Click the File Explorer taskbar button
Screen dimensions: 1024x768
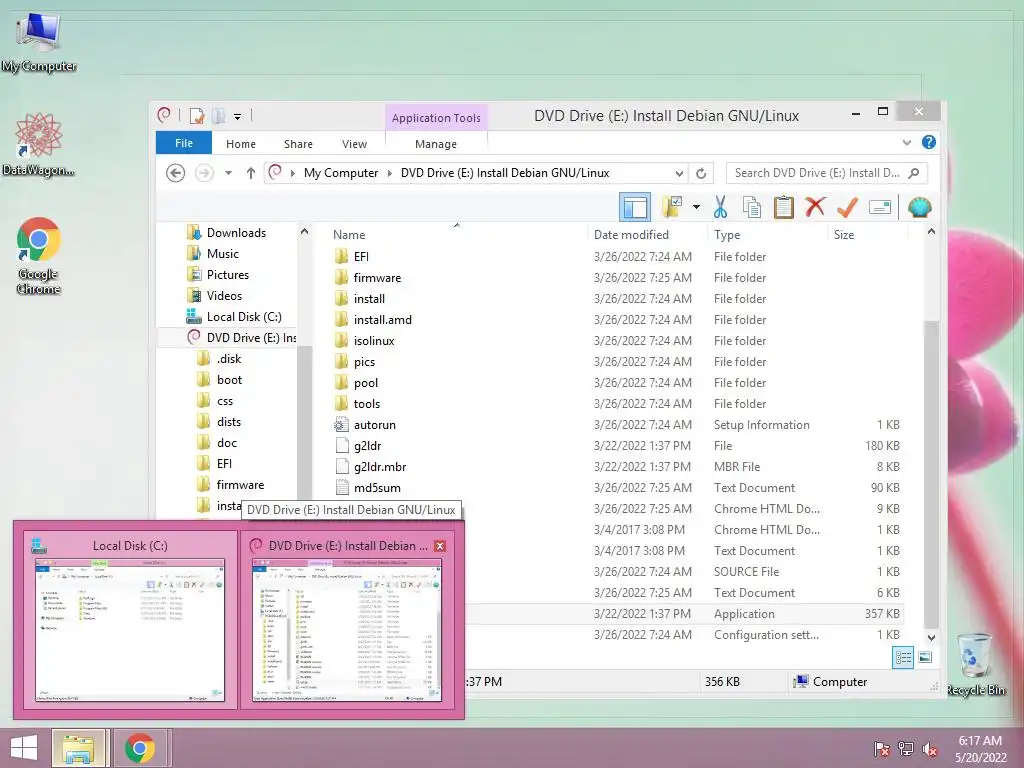tap(79, 748)
